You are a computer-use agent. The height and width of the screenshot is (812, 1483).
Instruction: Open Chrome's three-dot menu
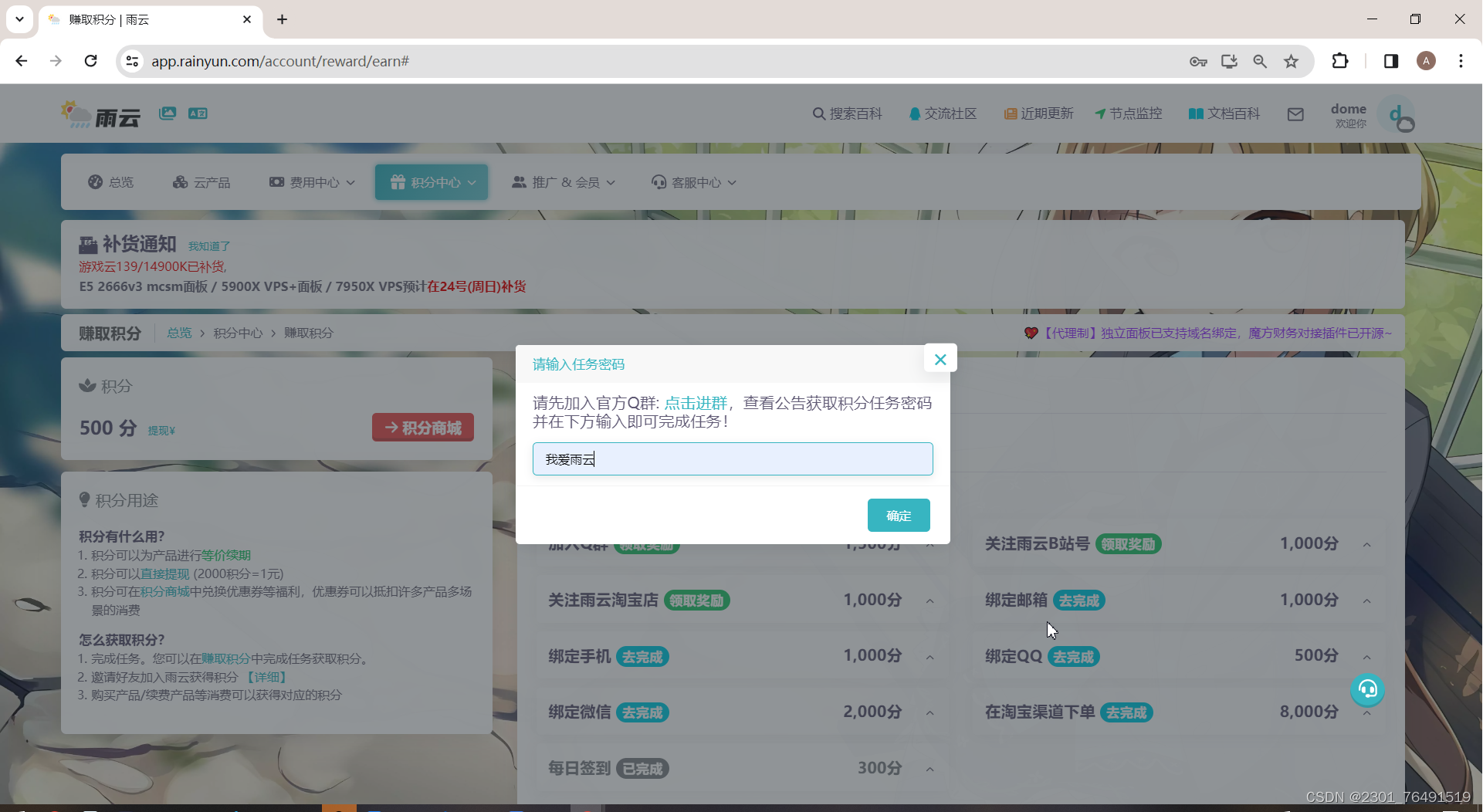click(1461, 61)
